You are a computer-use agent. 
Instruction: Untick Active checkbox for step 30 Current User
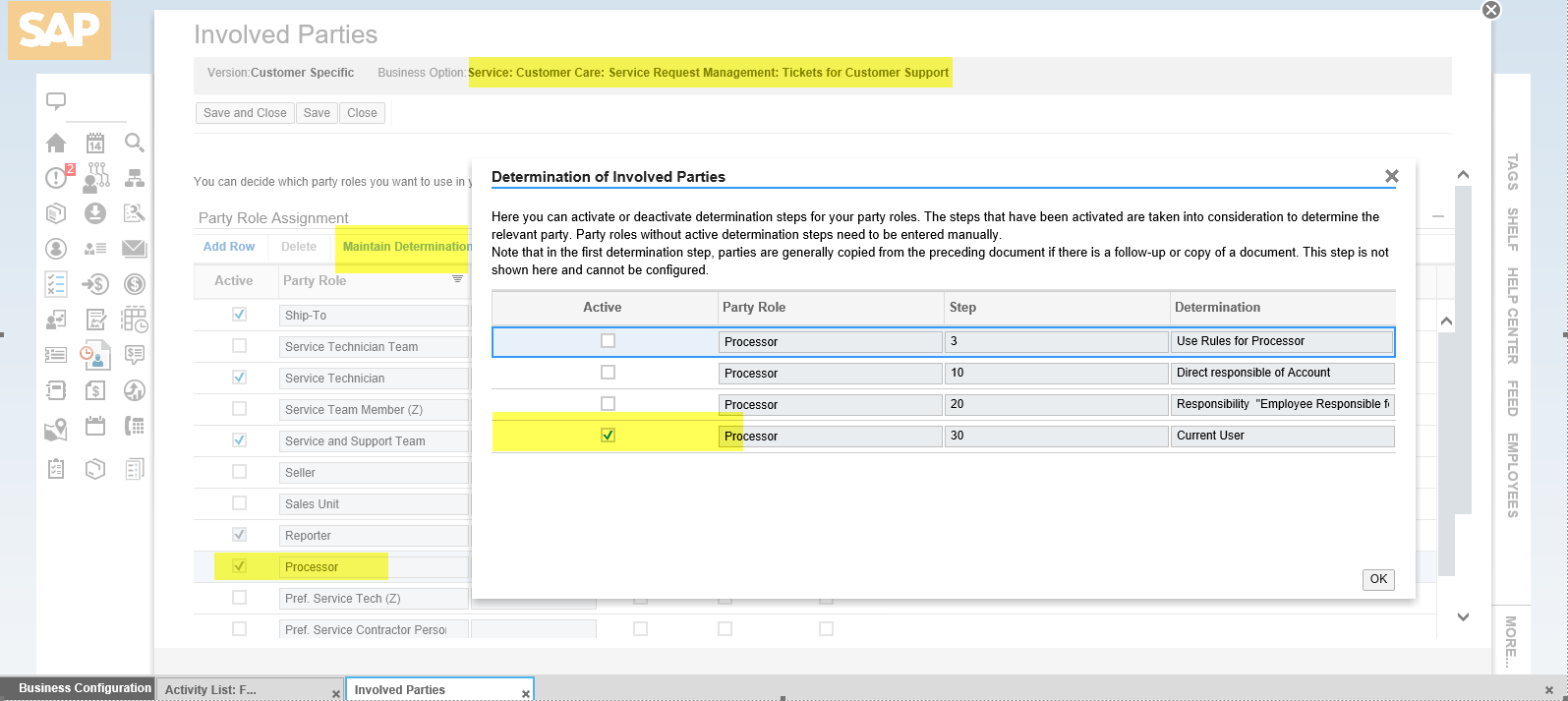click(608, 436)
